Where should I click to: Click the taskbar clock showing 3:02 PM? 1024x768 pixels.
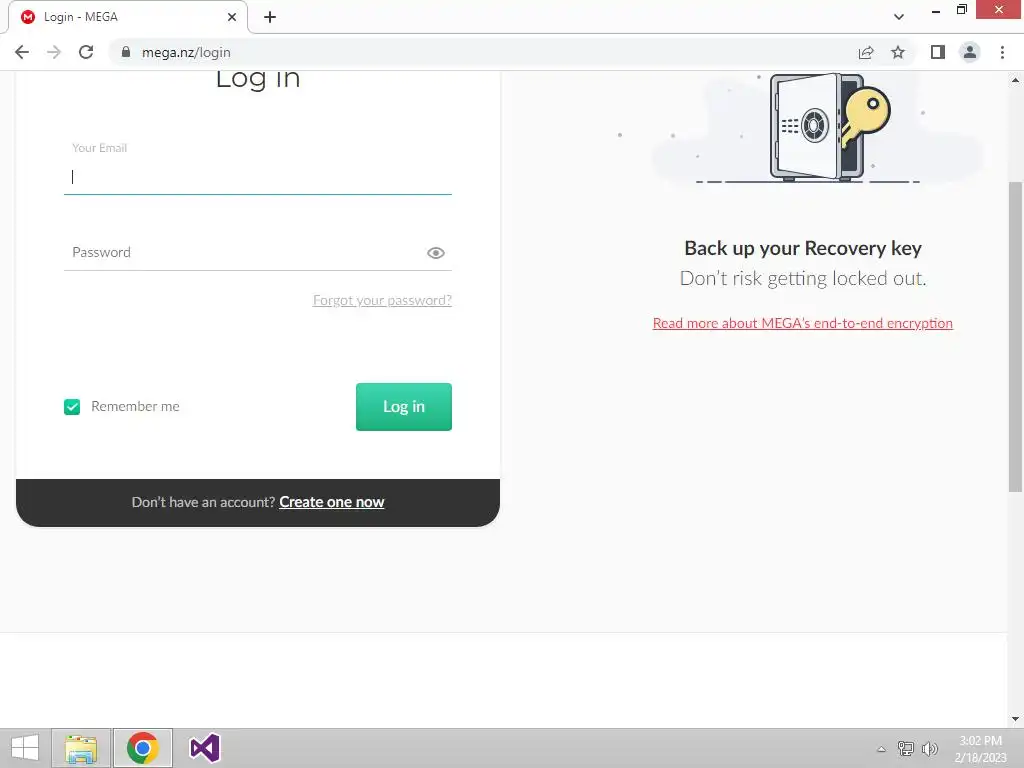click(x=980, y=749)
